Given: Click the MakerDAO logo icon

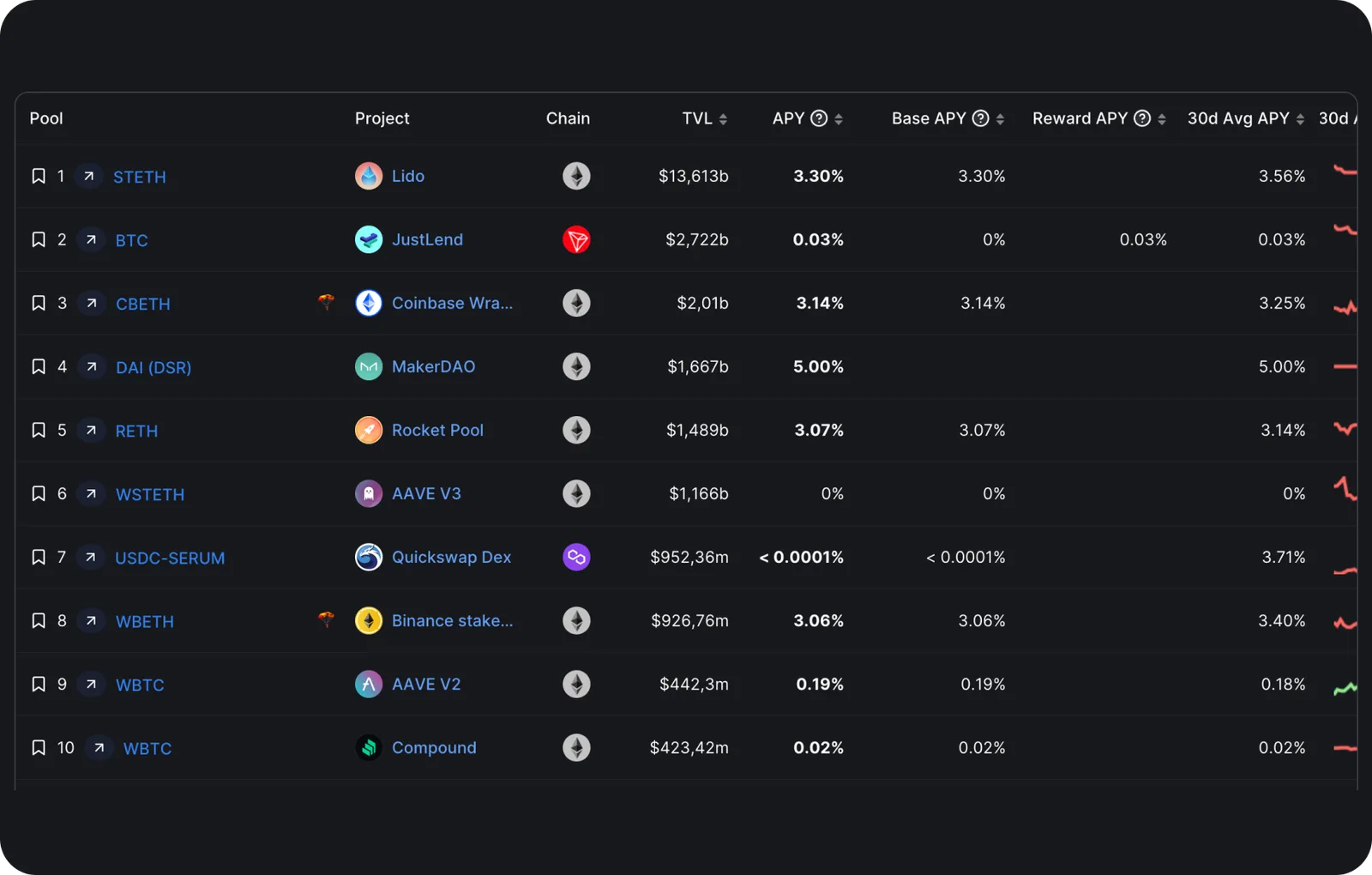Looking at the screenshot, I should pyautogui.click(x=369, y=366).
